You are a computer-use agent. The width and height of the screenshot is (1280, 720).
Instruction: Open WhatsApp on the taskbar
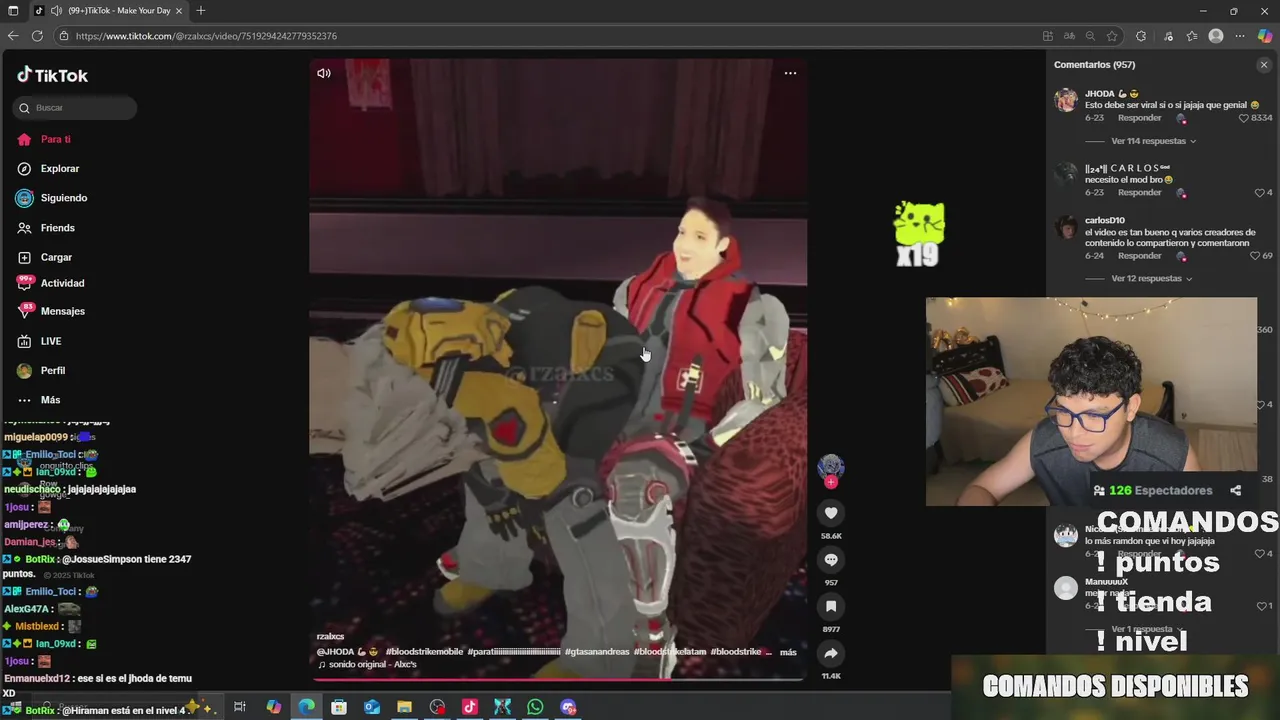535,707
